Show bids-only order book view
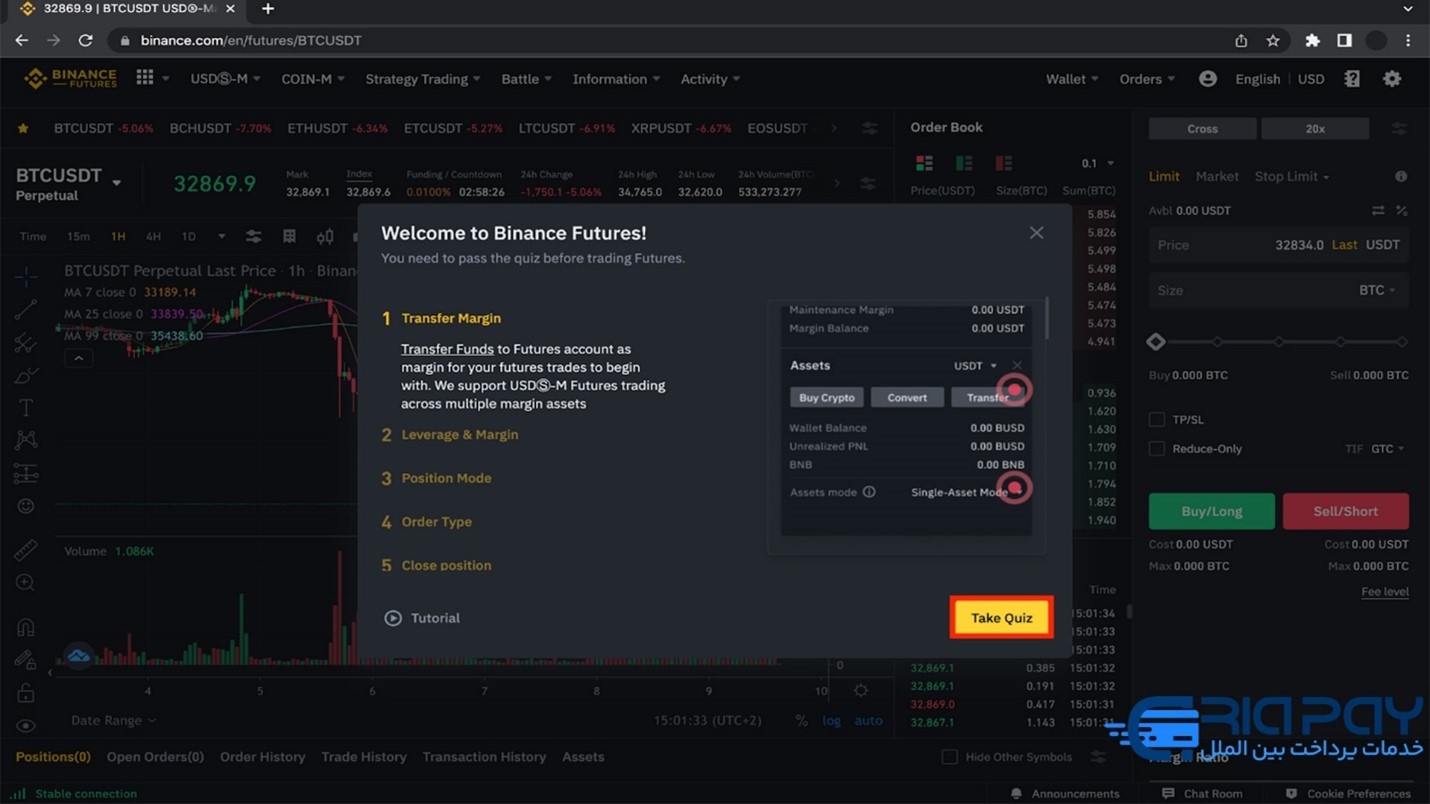Image resolution: width=1430 pixels, height=804 pixels. click(964, 163)
